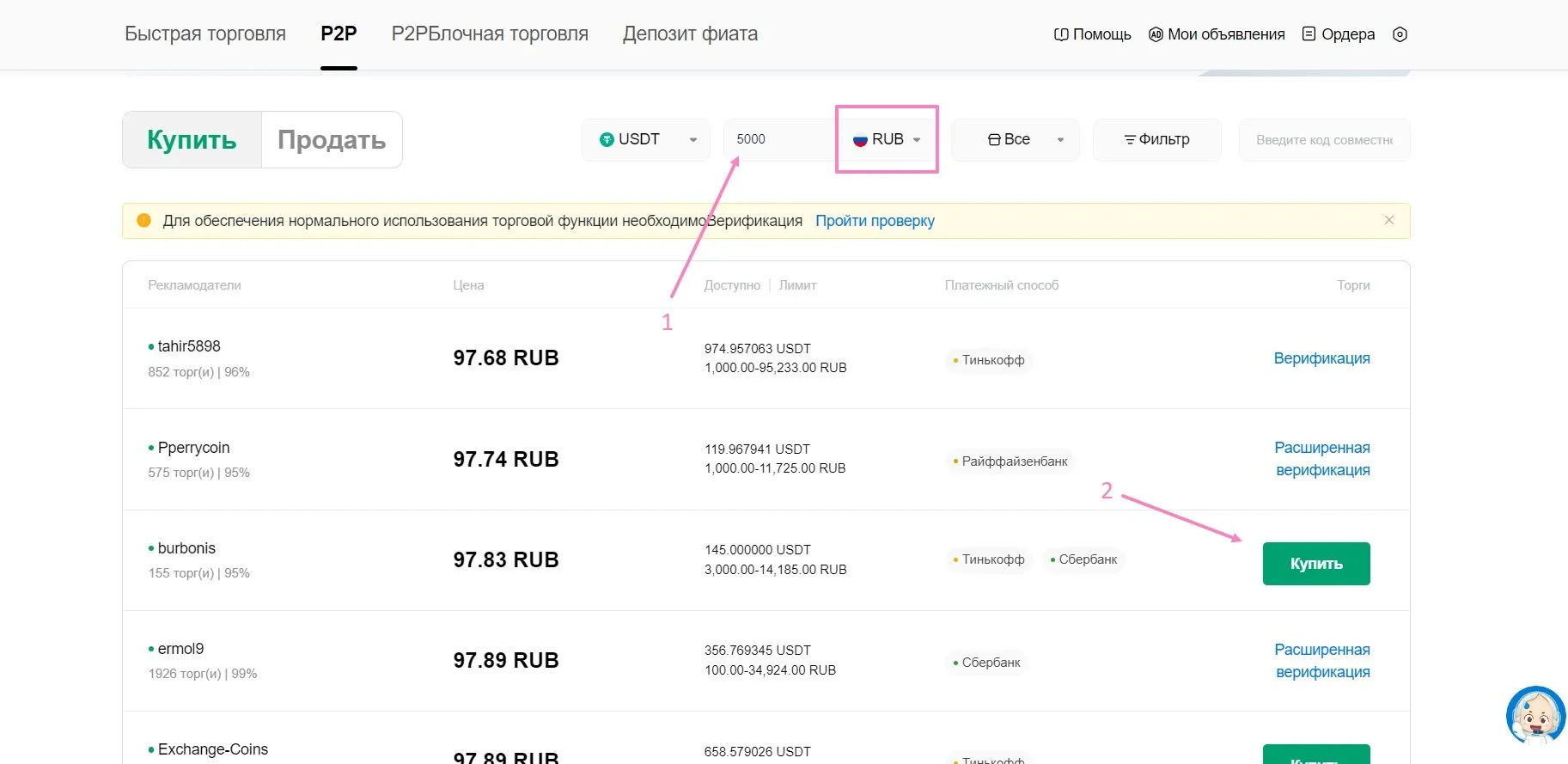Image resolution: width=1568 pixels, height=764 pixels.
Task: Open advertiser burbonis profile
Action: [x=186, y=548]
